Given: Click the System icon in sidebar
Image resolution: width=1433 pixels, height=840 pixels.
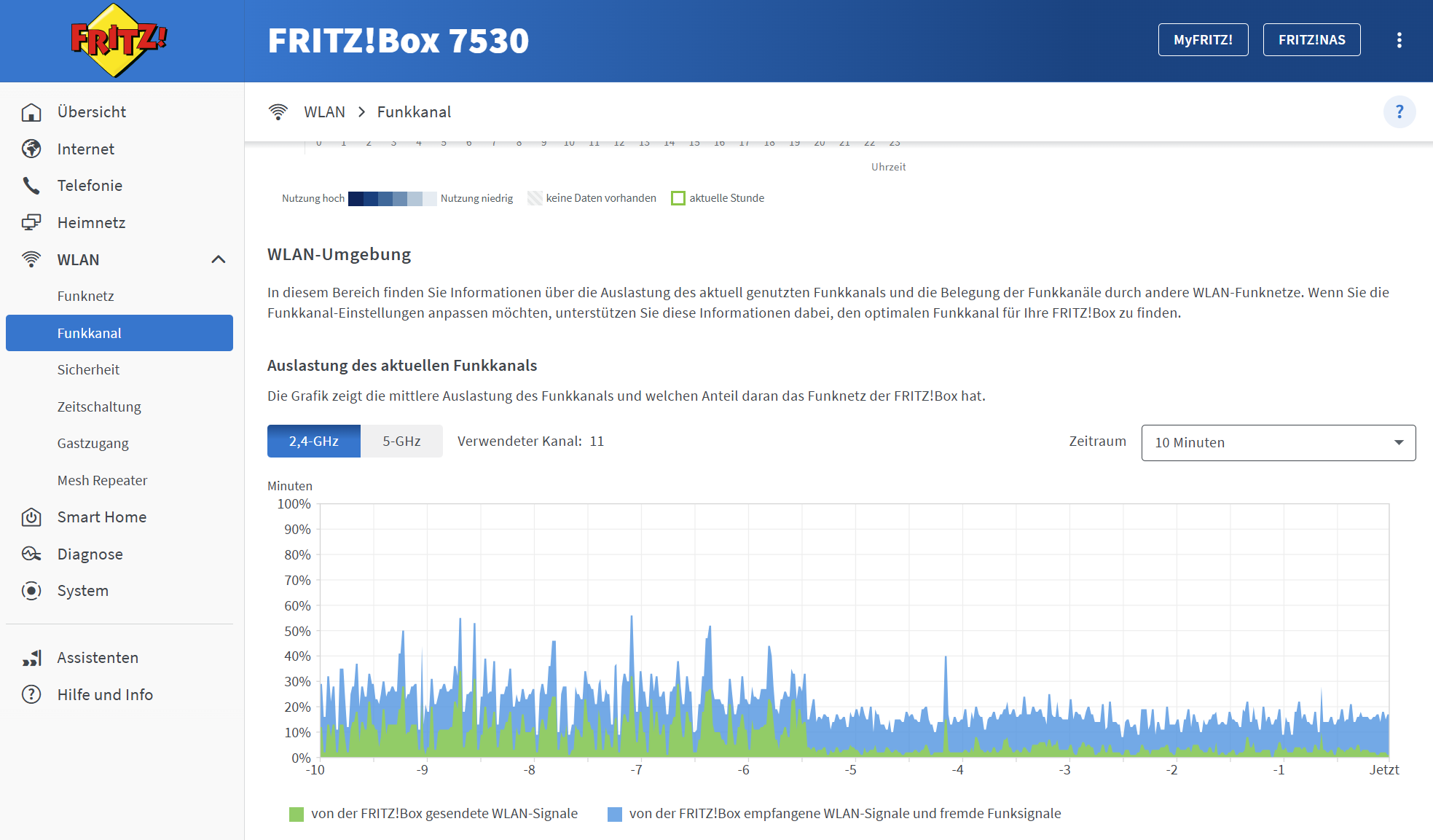Looking at the screenshot, I should [31, 591].
